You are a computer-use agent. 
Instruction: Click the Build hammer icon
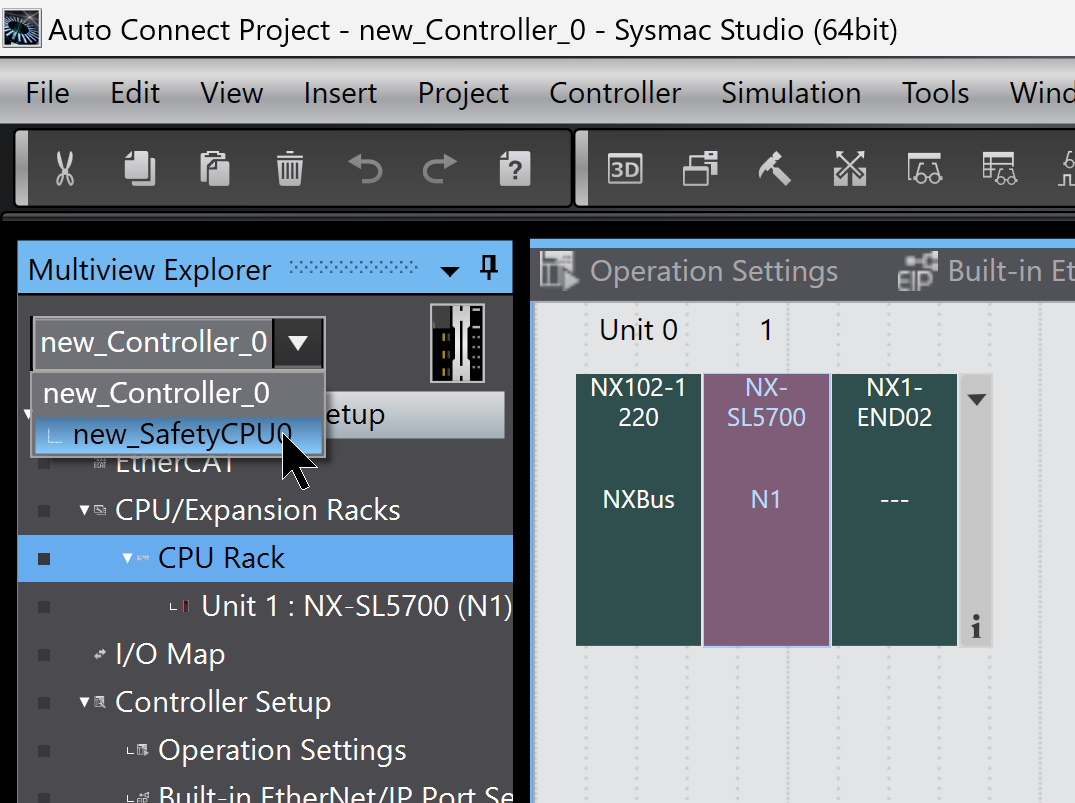coord(775,169)
